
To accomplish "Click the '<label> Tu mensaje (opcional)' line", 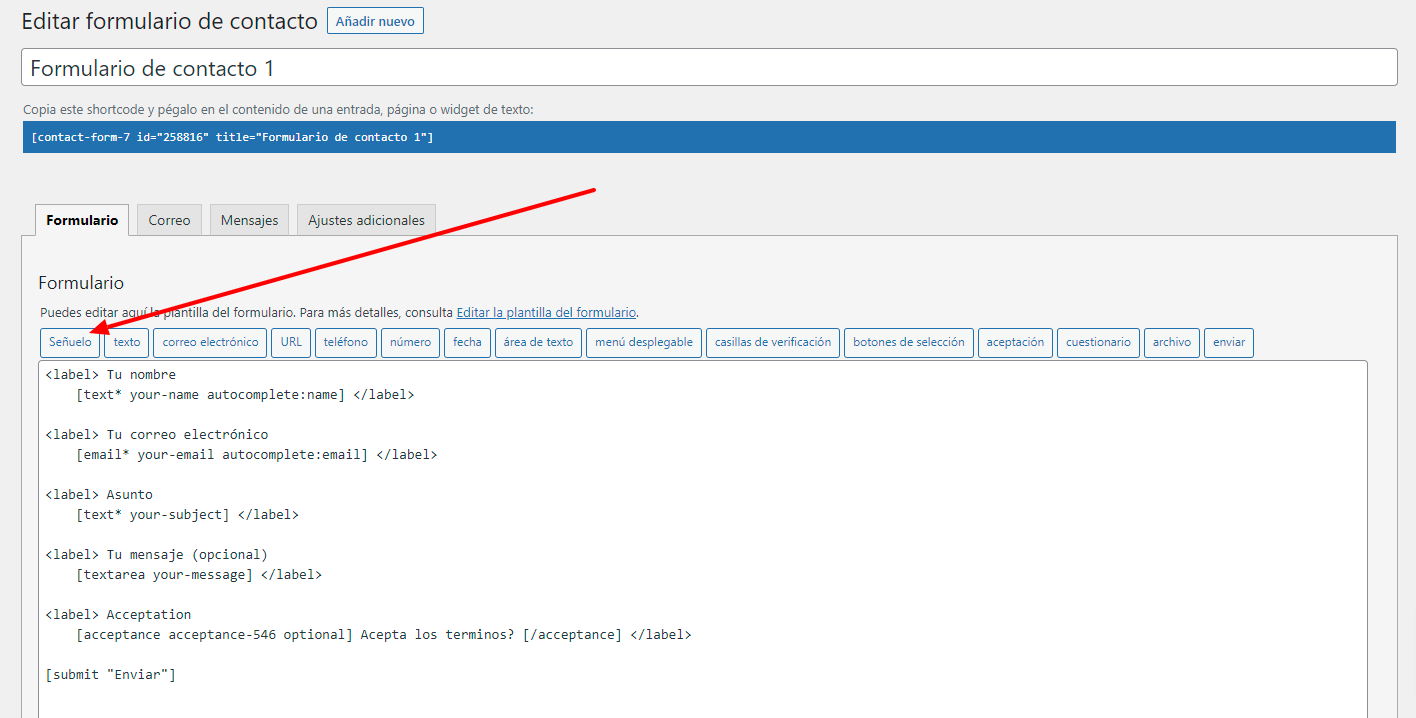I will tap(157, 555).
